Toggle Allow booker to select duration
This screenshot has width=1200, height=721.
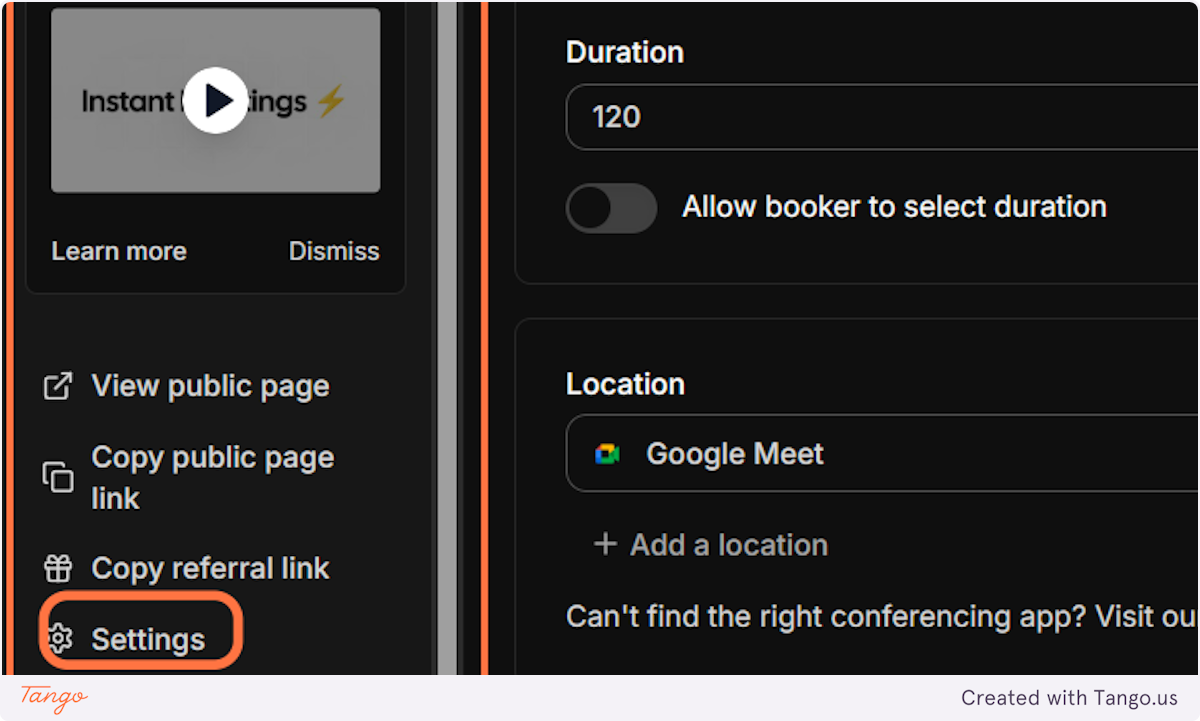pos(611,208)
